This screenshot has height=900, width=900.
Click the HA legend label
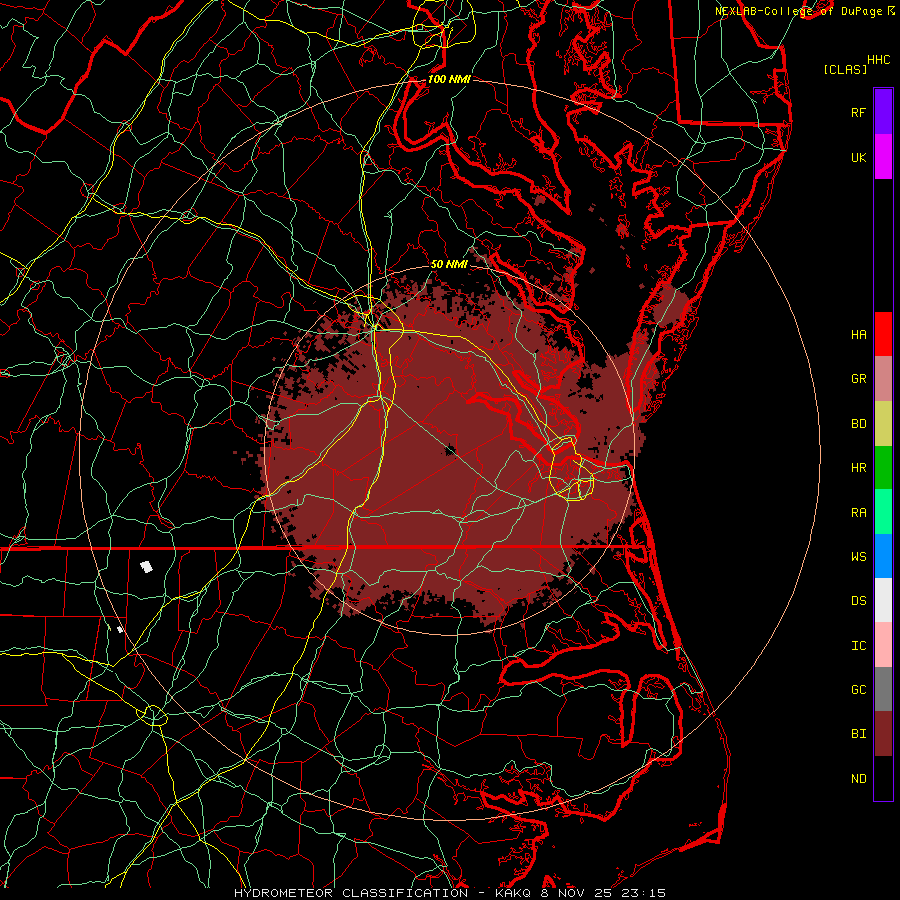click(x=858, y=334)
